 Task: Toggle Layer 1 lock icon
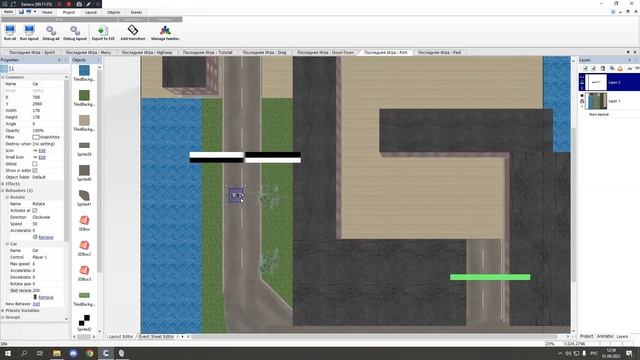point(582,101)
